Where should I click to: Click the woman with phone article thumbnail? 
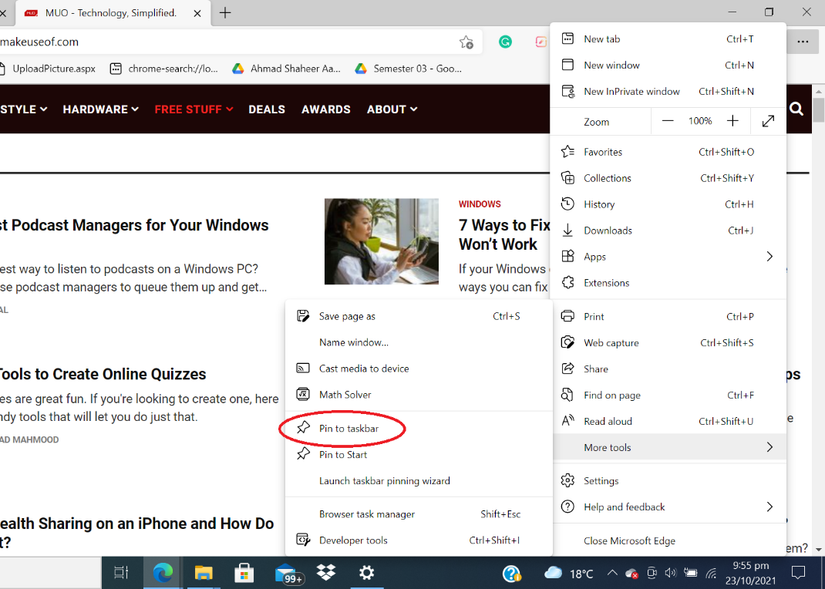[381, 241]
